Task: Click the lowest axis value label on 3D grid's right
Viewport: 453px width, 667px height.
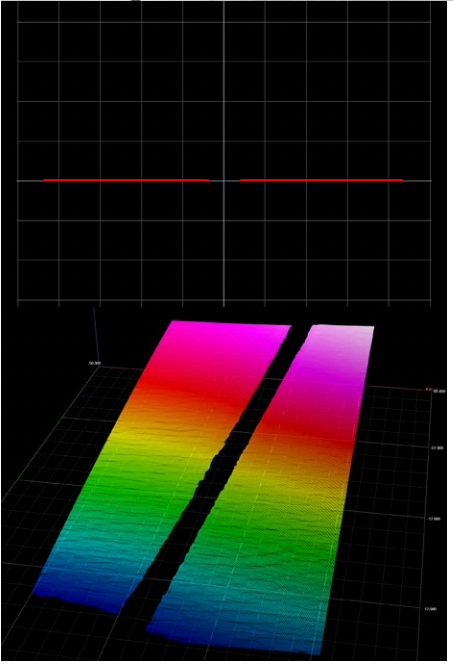Action: [x=430, y=610]
